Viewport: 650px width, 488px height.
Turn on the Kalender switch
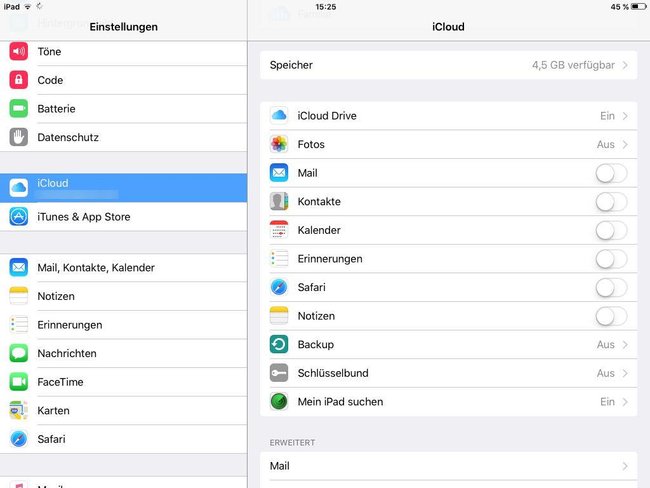[x=611, y=231]
